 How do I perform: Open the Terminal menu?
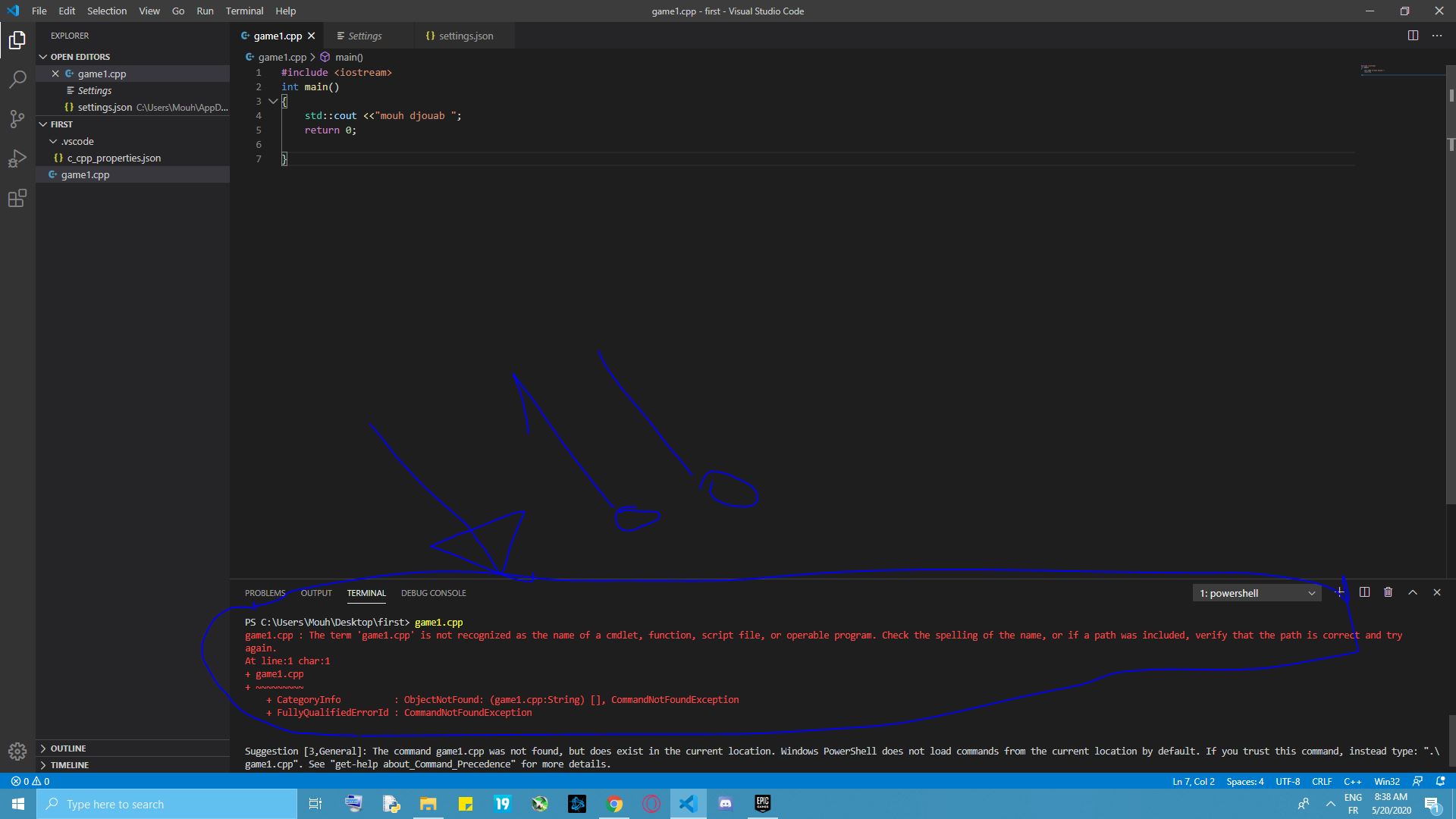244,11
